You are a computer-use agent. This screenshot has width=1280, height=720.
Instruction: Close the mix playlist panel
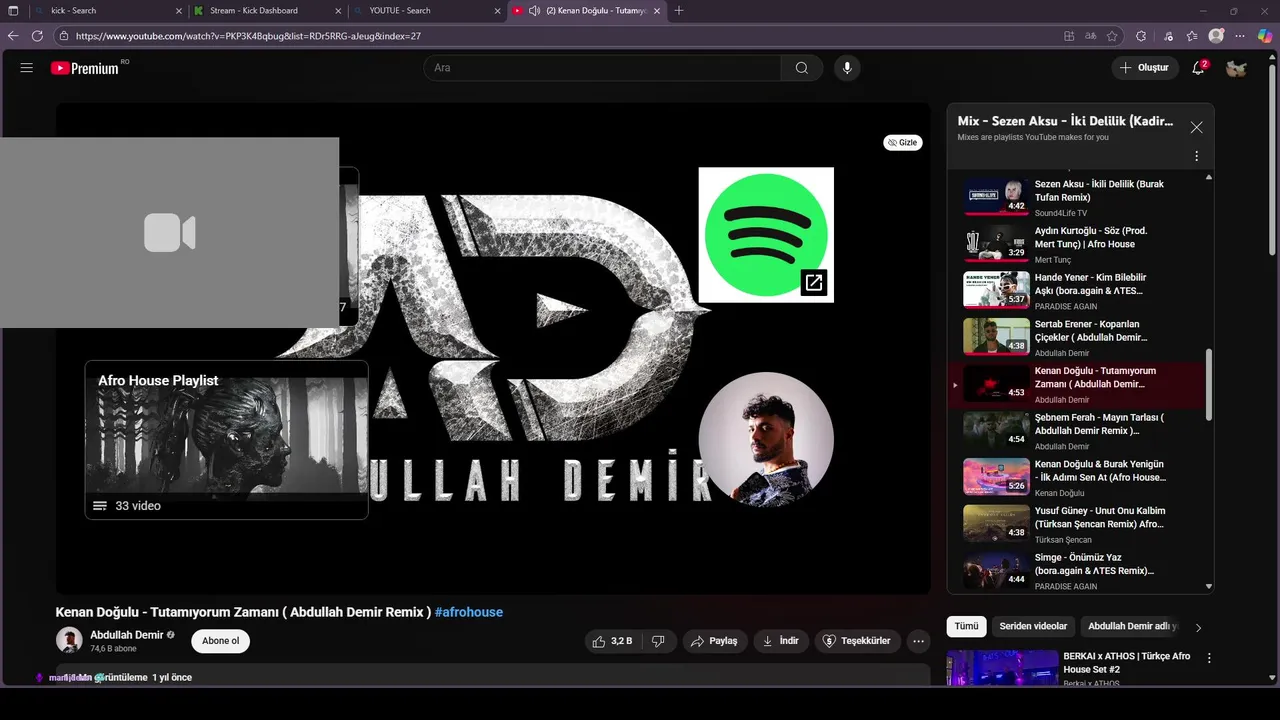pos(1196,127)
